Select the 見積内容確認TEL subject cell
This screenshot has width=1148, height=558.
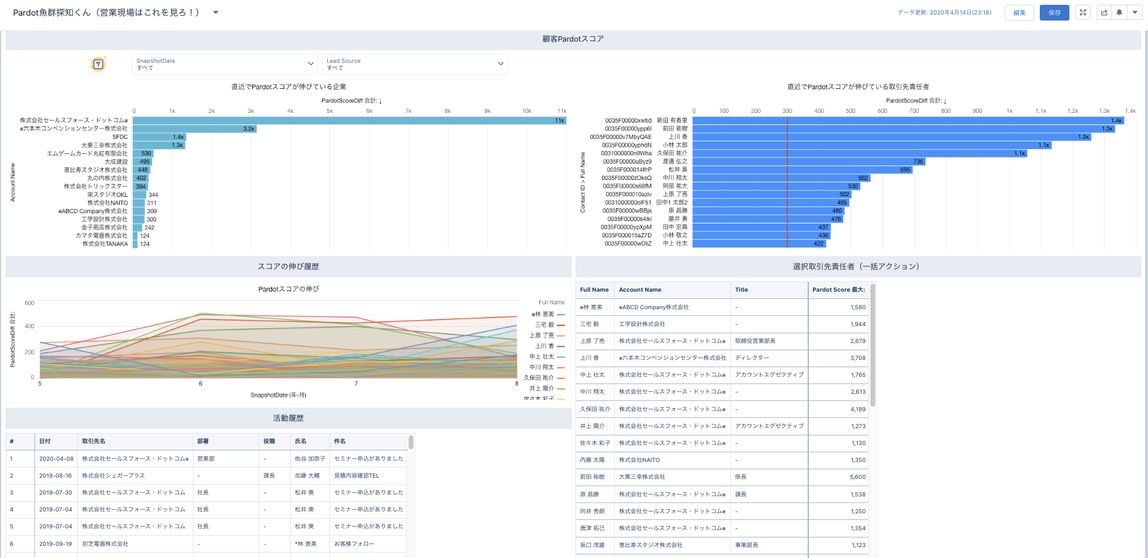pos(368,475)
